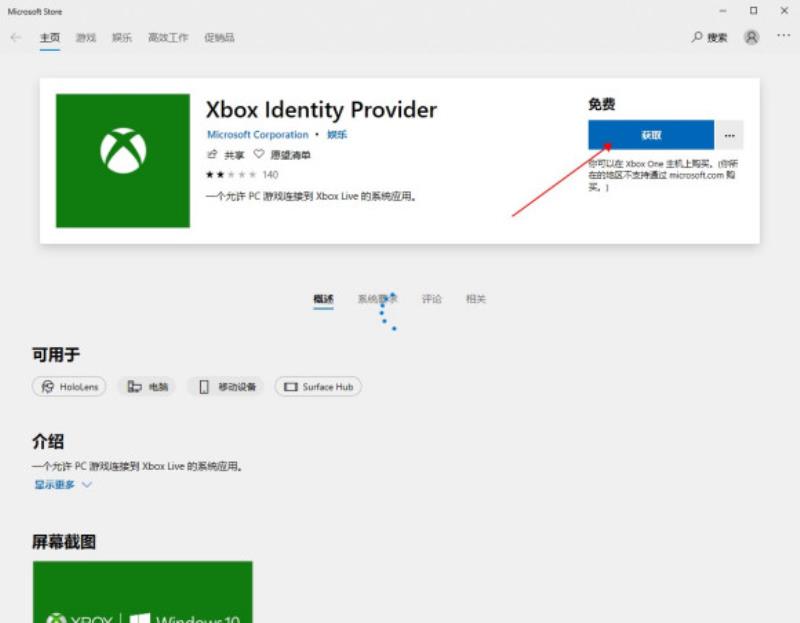Click the green Xbox app logo
This screenshot has height=623, width=800.
tap(123, 161)
